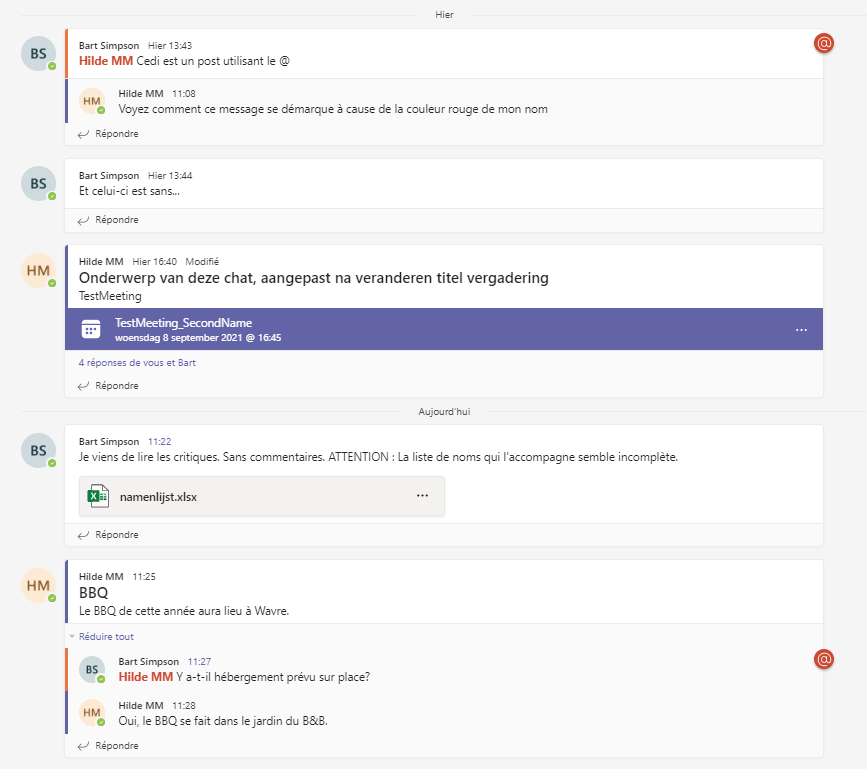Click the @ mention badge on Bart's first post
The image size is (867, 769).
click(824, 43)
